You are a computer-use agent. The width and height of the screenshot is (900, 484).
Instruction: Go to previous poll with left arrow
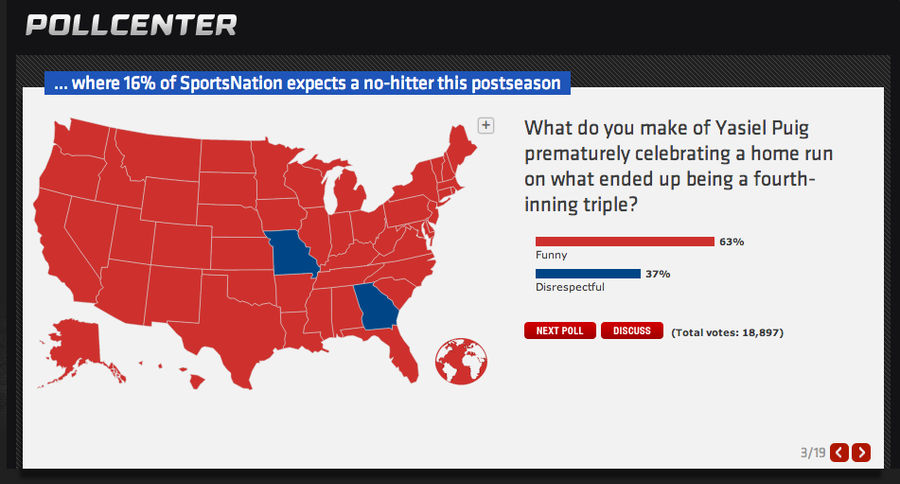pyautogui.click(x=839, y=452)
